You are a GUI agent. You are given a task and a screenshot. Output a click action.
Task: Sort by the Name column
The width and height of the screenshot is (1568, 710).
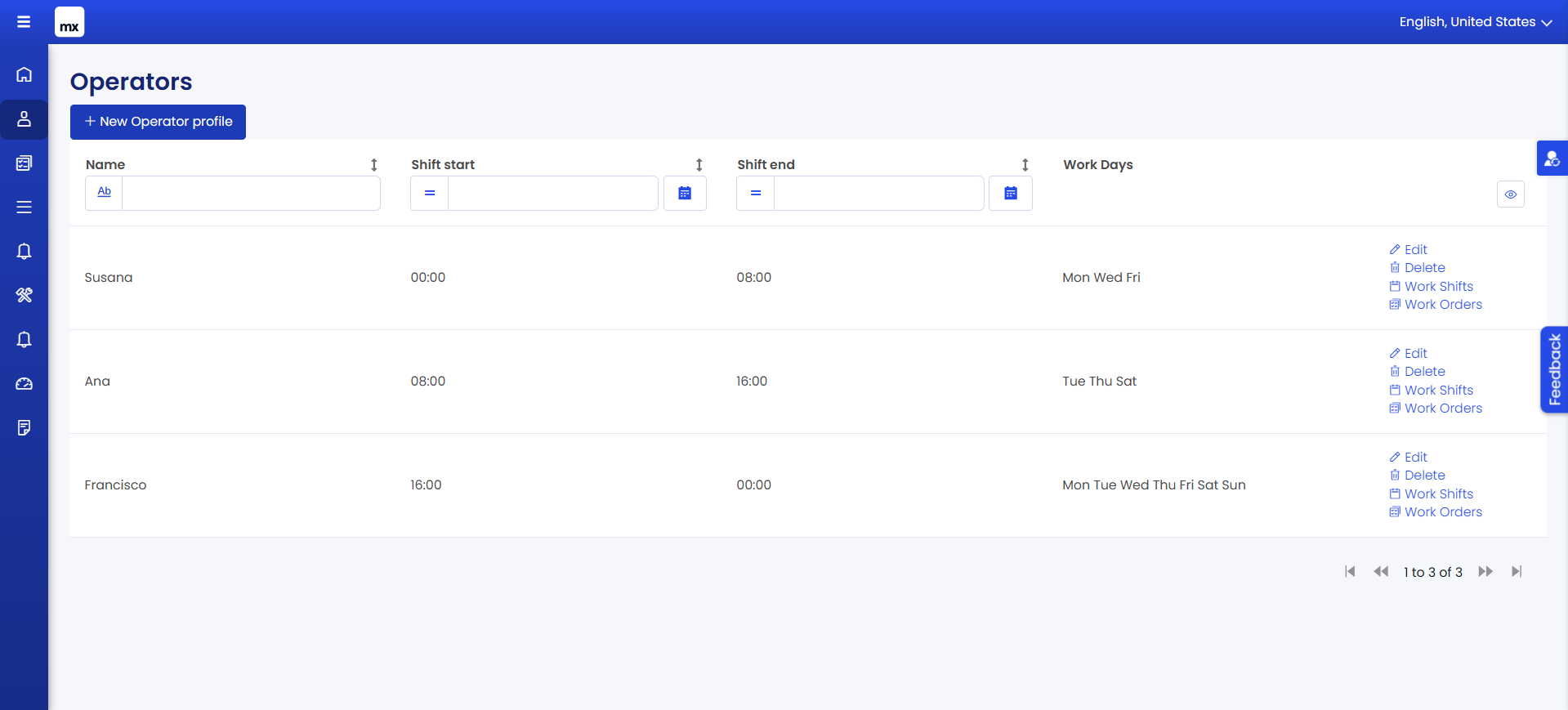pyautogui.click(x=374, y=165)
